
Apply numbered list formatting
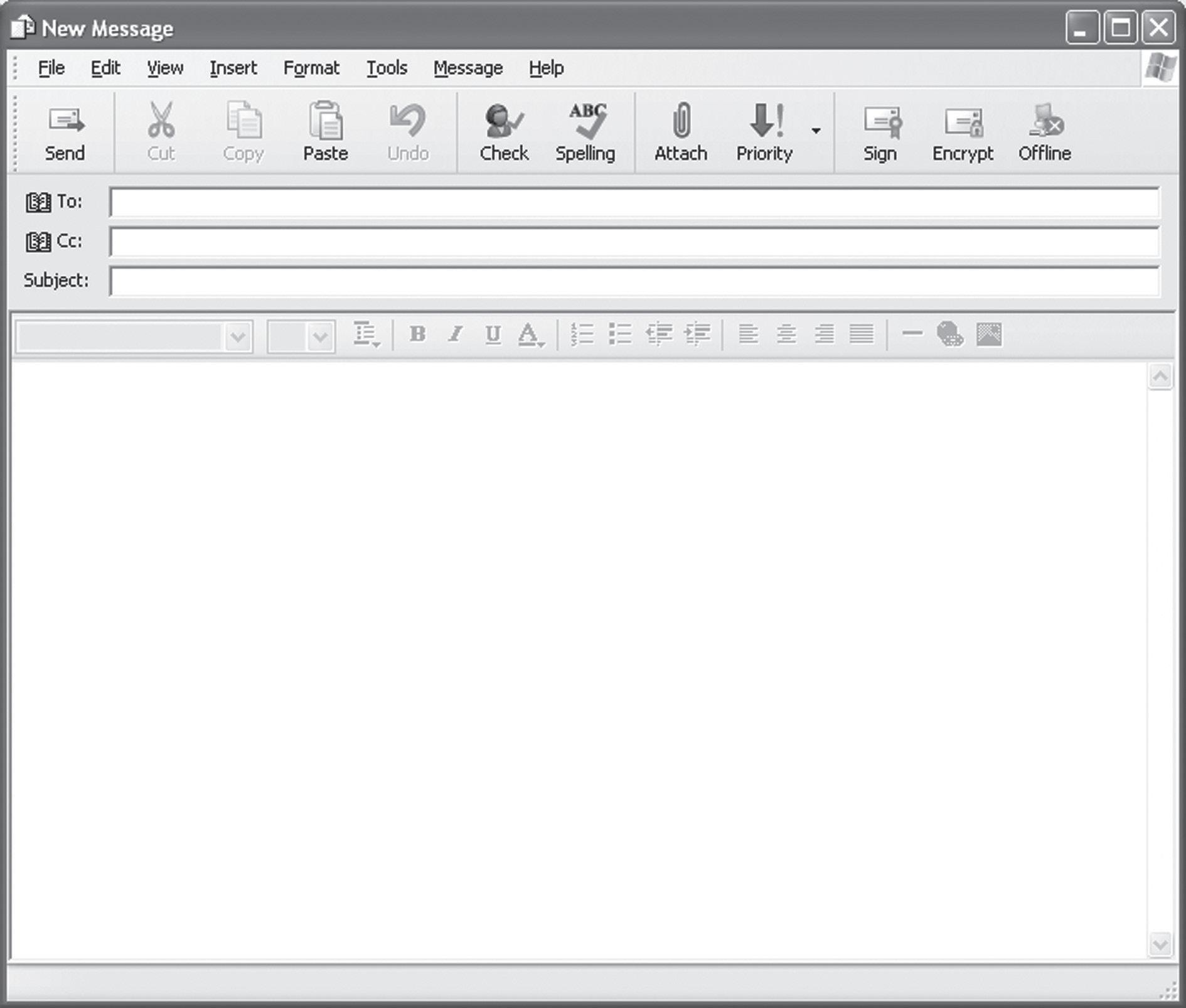[x=582, y=334]
